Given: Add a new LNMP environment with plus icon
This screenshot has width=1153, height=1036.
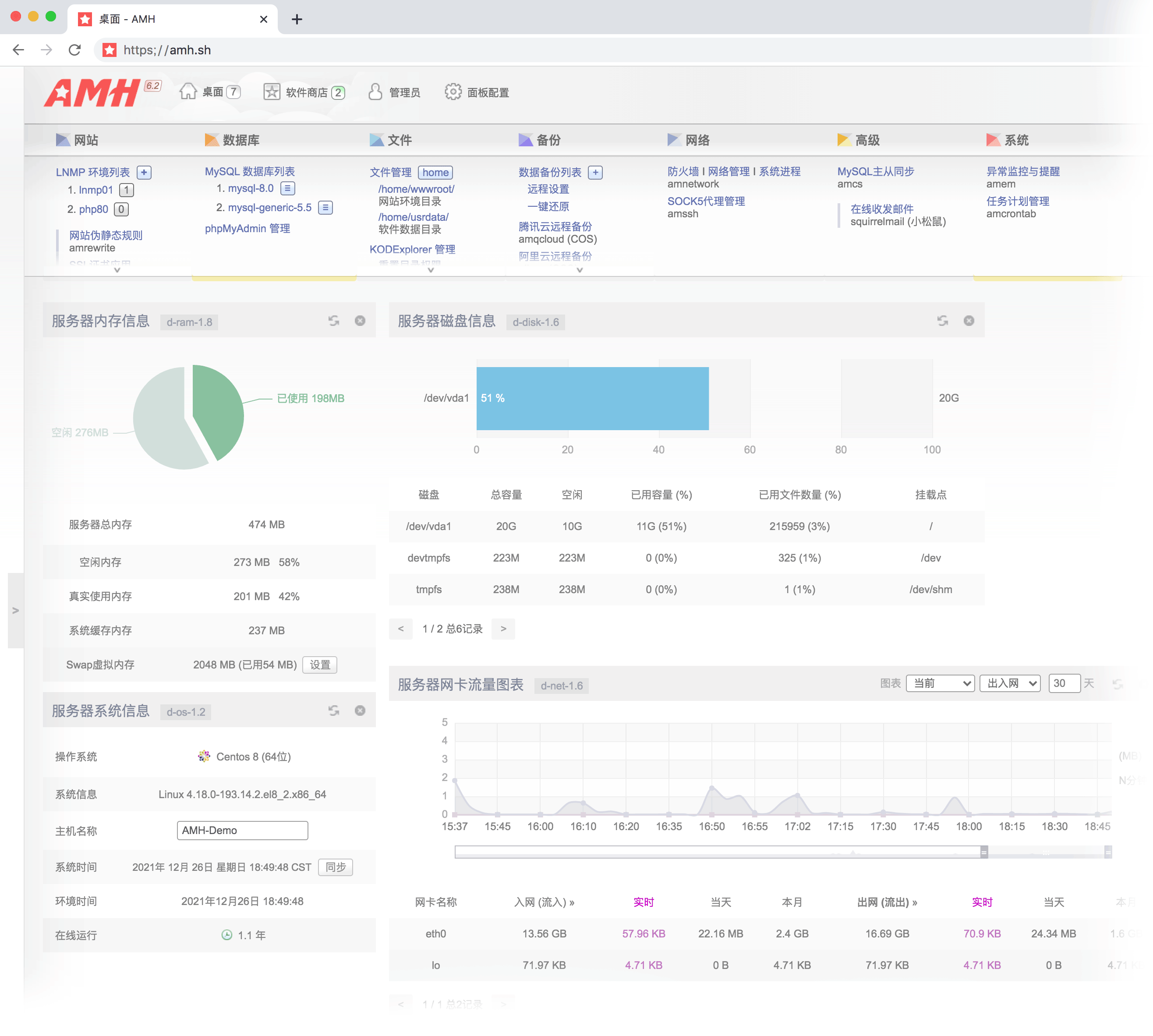Looking at the screenshot, I should pyautogui.click(x=145, y=173).
